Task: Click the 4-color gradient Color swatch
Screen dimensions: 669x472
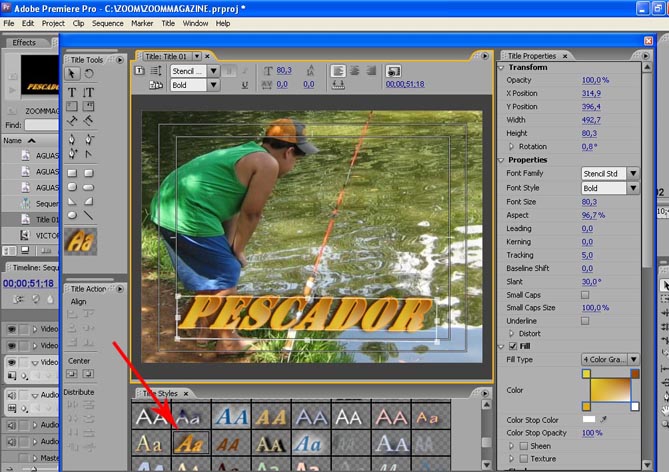Action: point(613,391)
